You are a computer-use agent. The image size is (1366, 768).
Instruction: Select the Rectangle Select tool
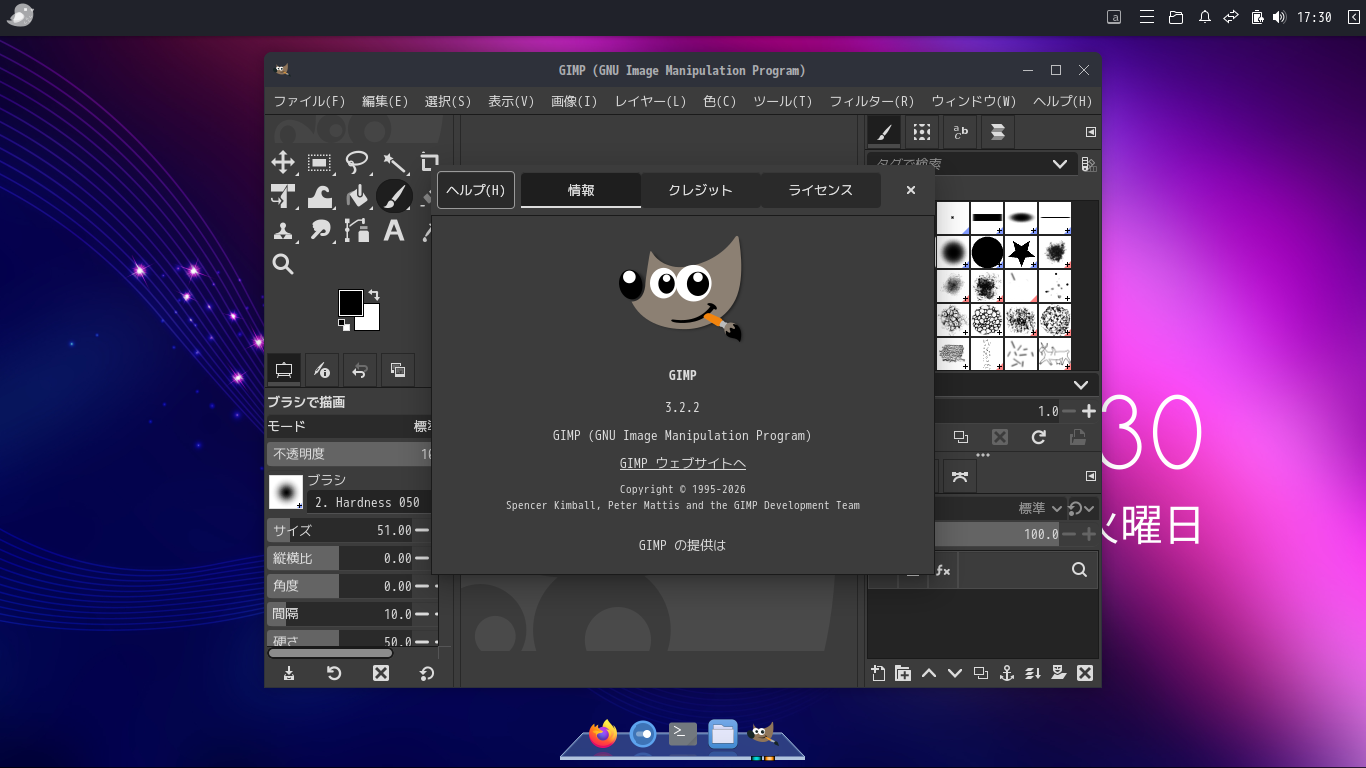[320, 163]
